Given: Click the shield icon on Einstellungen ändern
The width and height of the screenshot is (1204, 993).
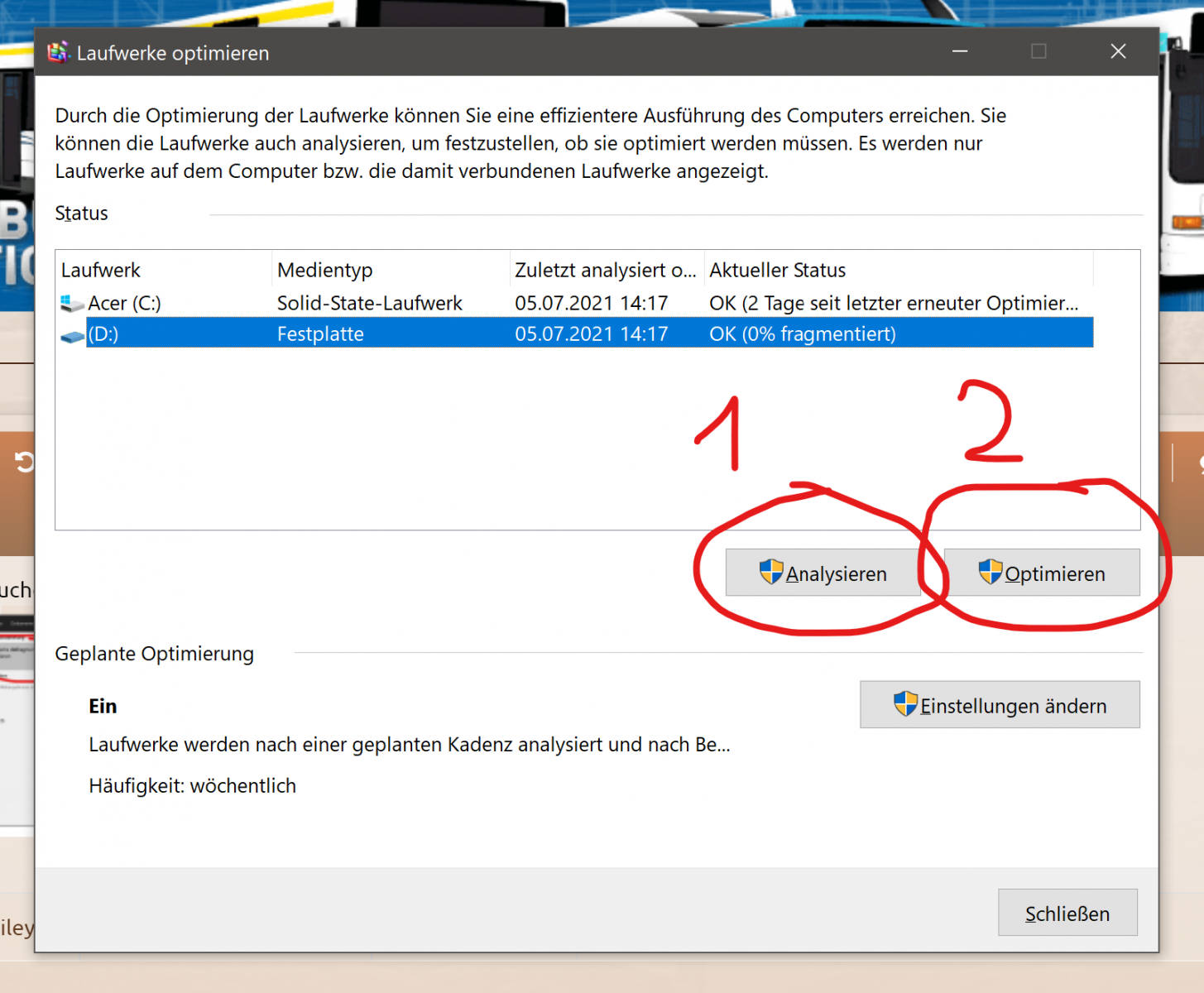Looking at the screenshot, I should (905, 704).
